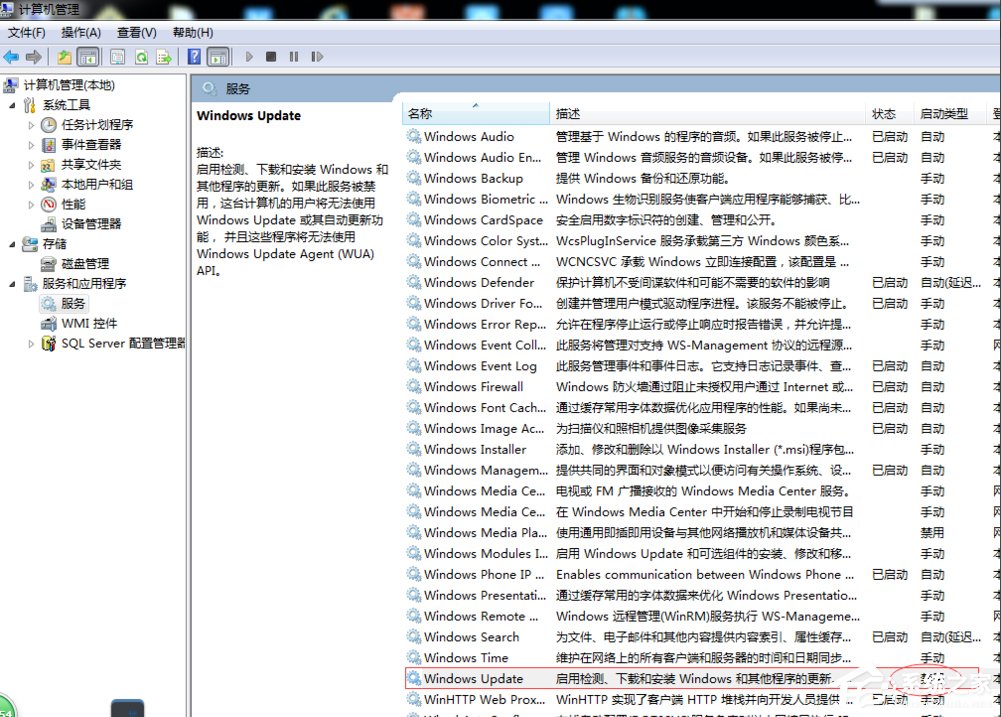
Task: Collapse the 系统工具 branch
Action: (x=16, y=104)
